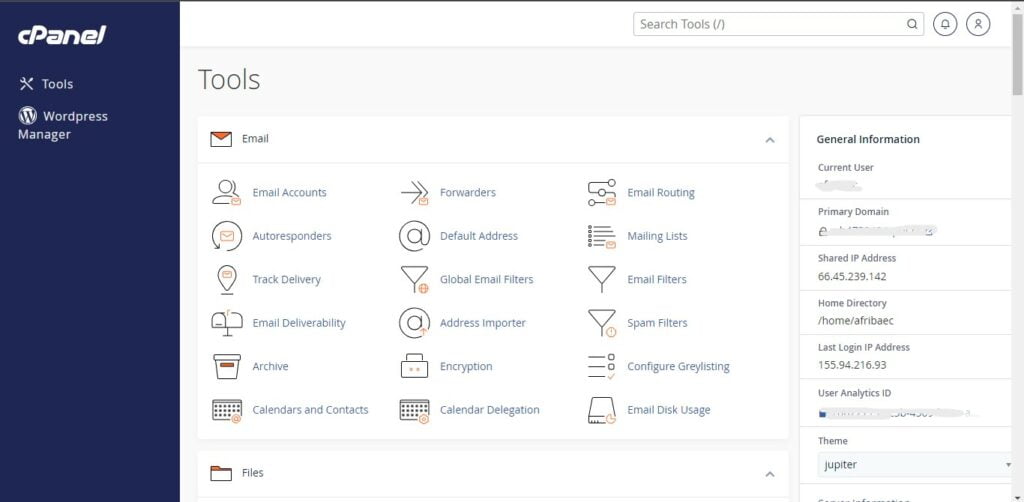
Task: Click Last Login IP 155.94.216.93
Action: 852,365
